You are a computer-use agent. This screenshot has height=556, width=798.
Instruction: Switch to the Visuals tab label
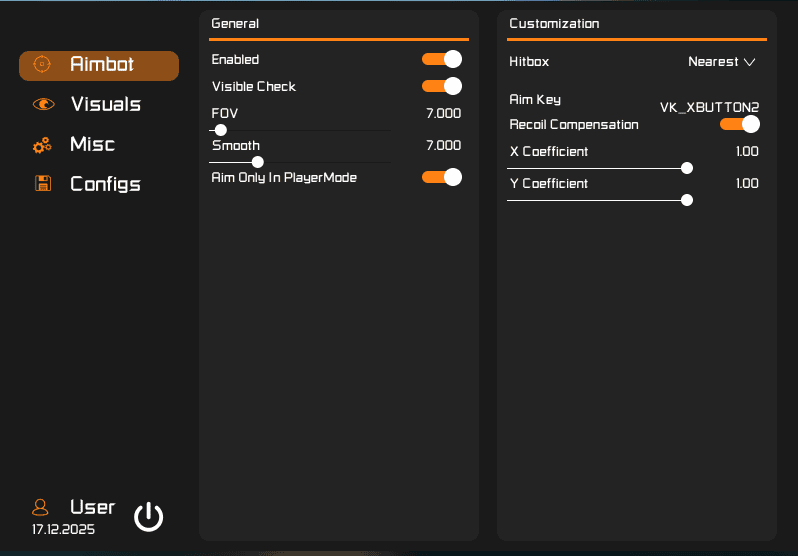[x=105, y=105]
